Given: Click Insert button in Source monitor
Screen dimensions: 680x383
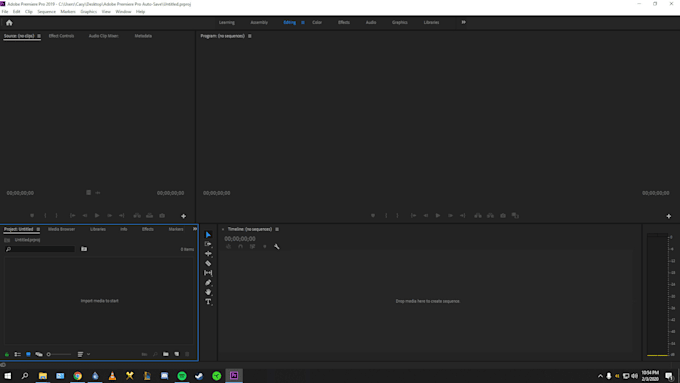Looking at the screenshot, I should pyautogui.click(x=137, y=216).
